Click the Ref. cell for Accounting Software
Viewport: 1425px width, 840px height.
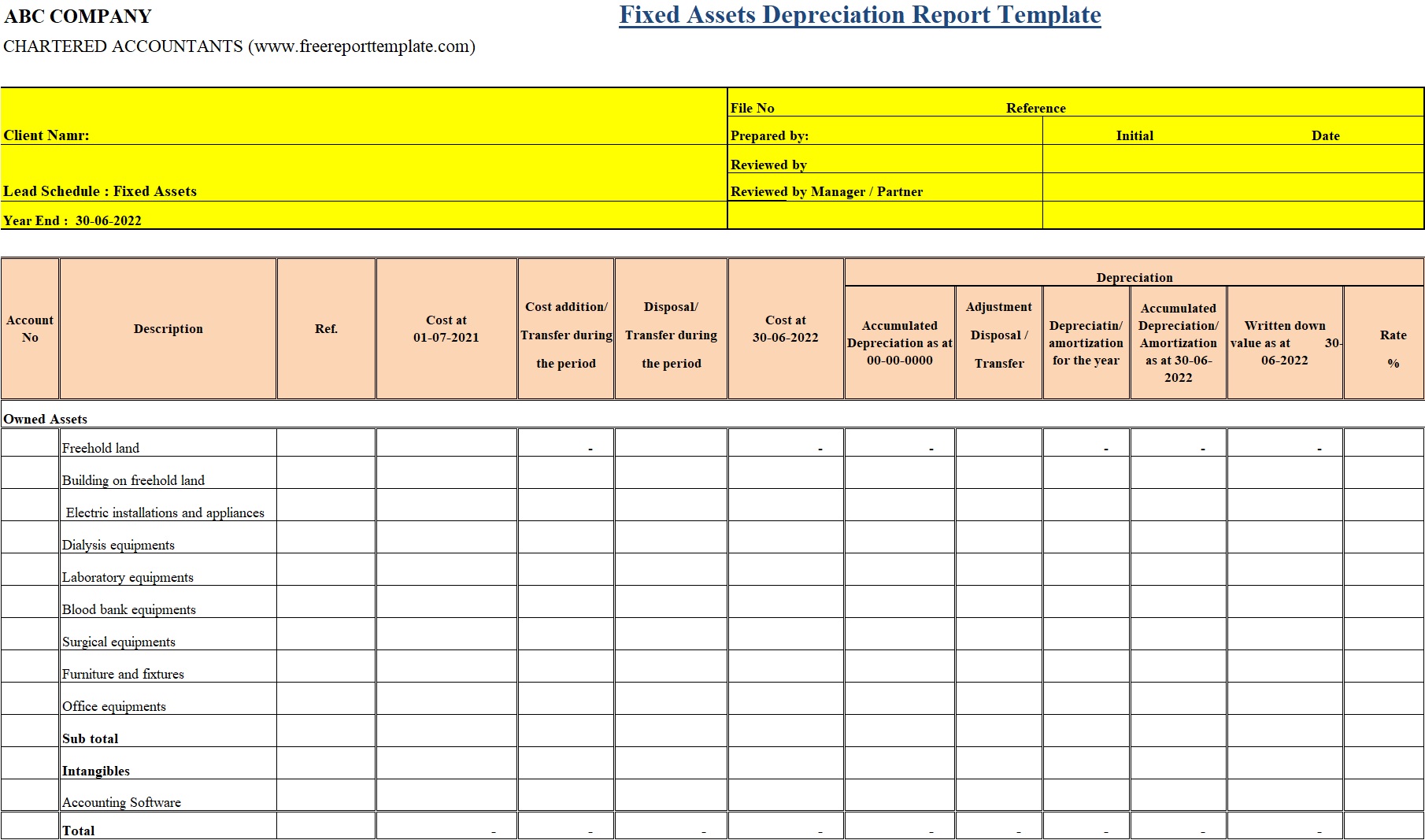(x=327, y=795)
